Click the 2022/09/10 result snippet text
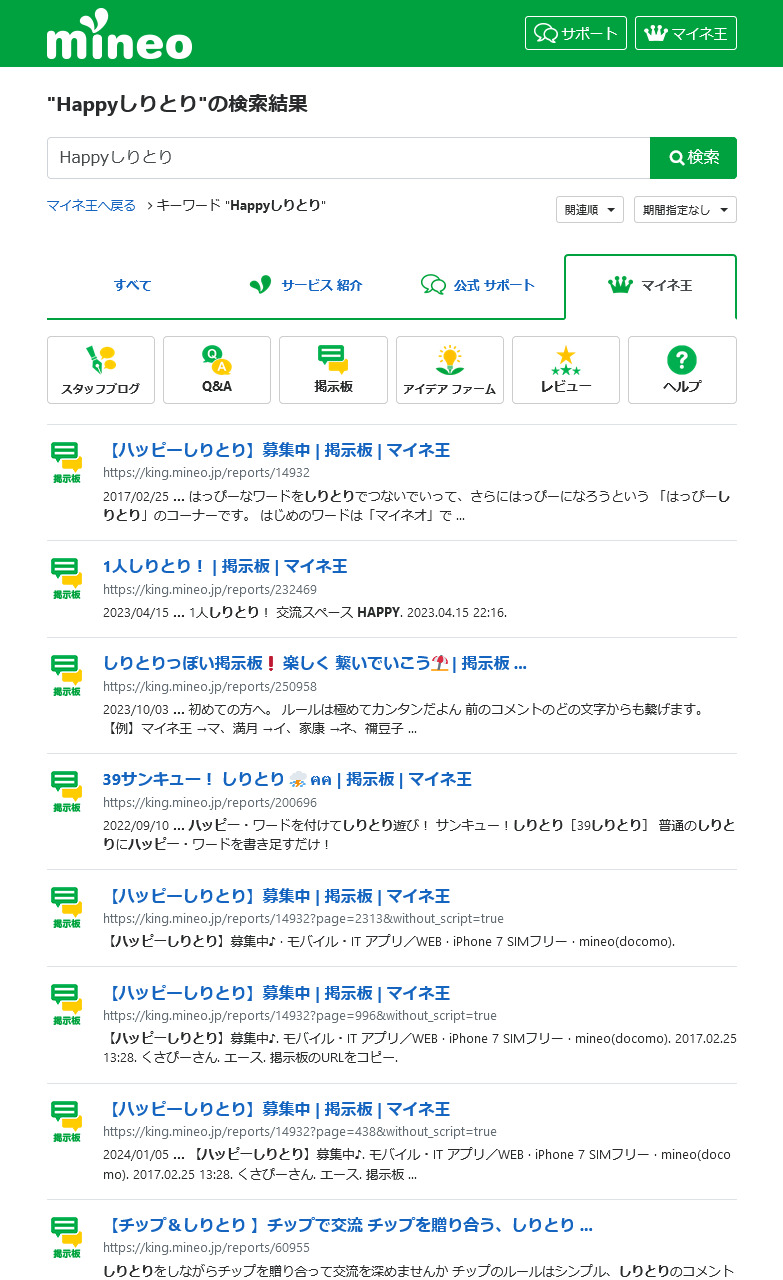 pos(419,835)
